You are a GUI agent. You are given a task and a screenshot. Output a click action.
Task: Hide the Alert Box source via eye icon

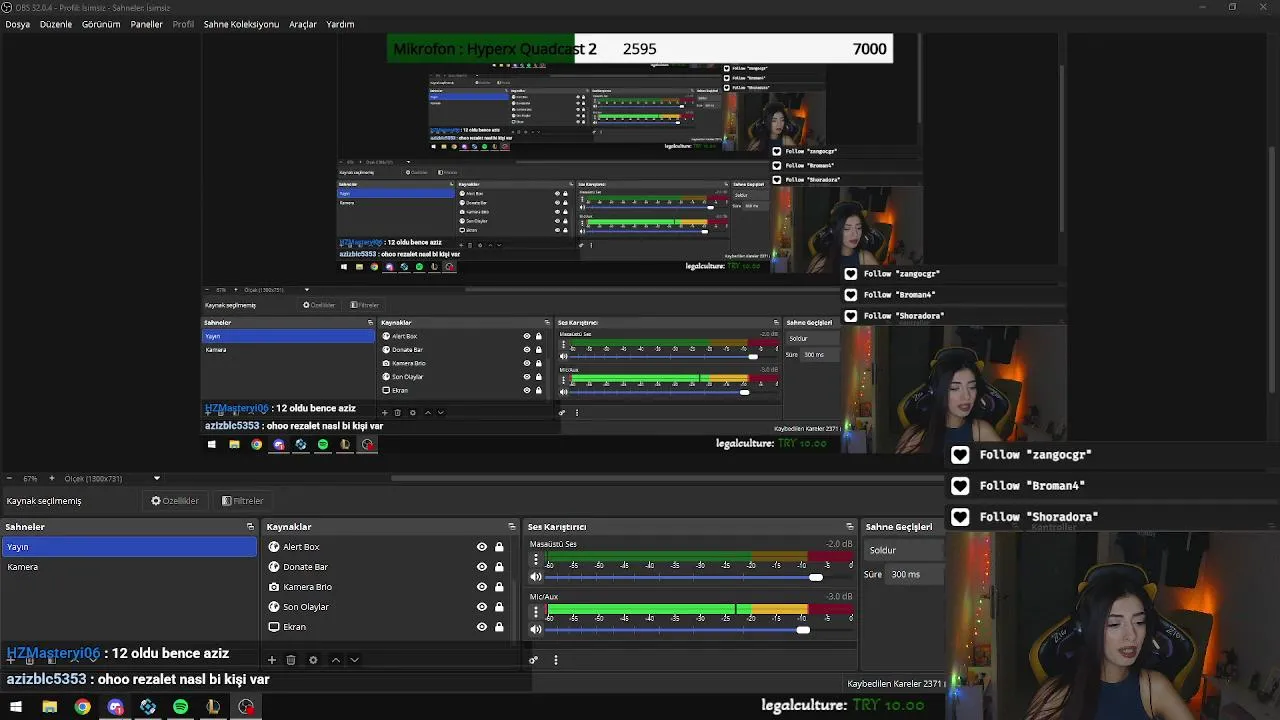[482, 547]
